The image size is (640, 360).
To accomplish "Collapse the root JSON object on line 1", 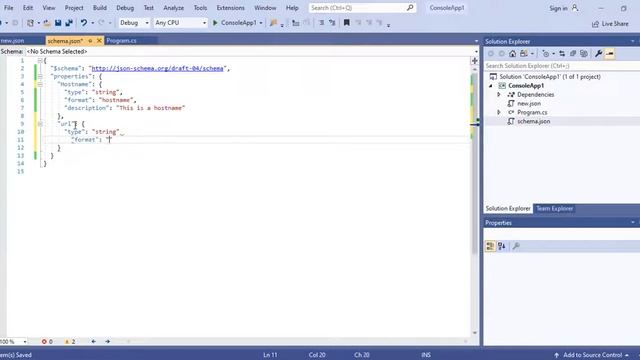I will (x=40, y=60).
